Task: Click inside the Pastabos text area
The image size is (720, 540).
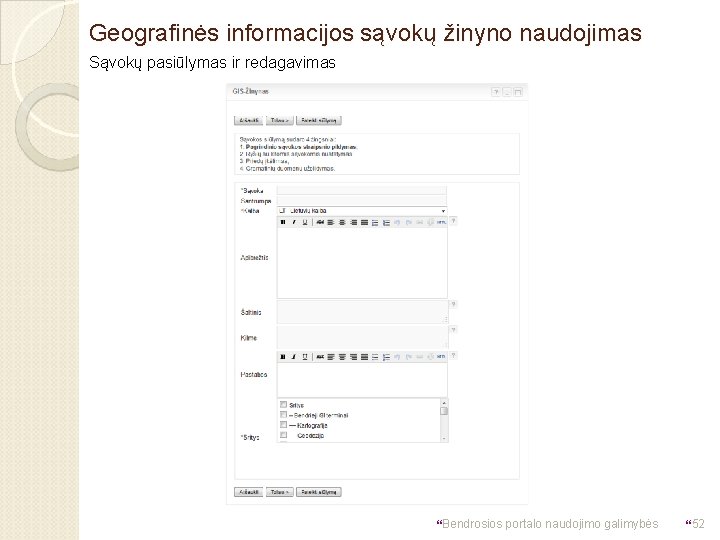Action: point(362,379)
